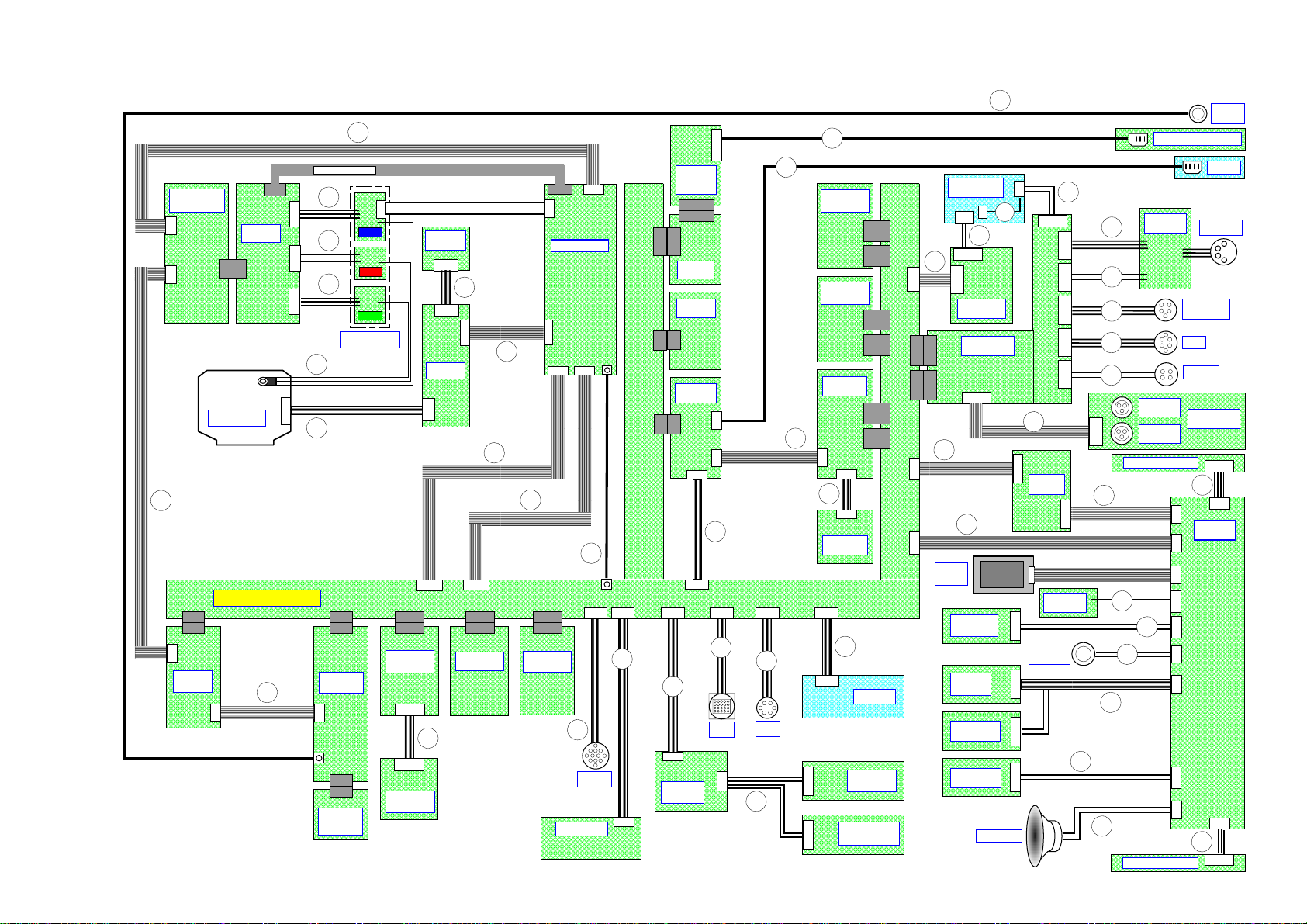The image size is (1307, 924).
Task: Click the connector port on the cyan top-right strip
Action: click(x=1191, y=168)
